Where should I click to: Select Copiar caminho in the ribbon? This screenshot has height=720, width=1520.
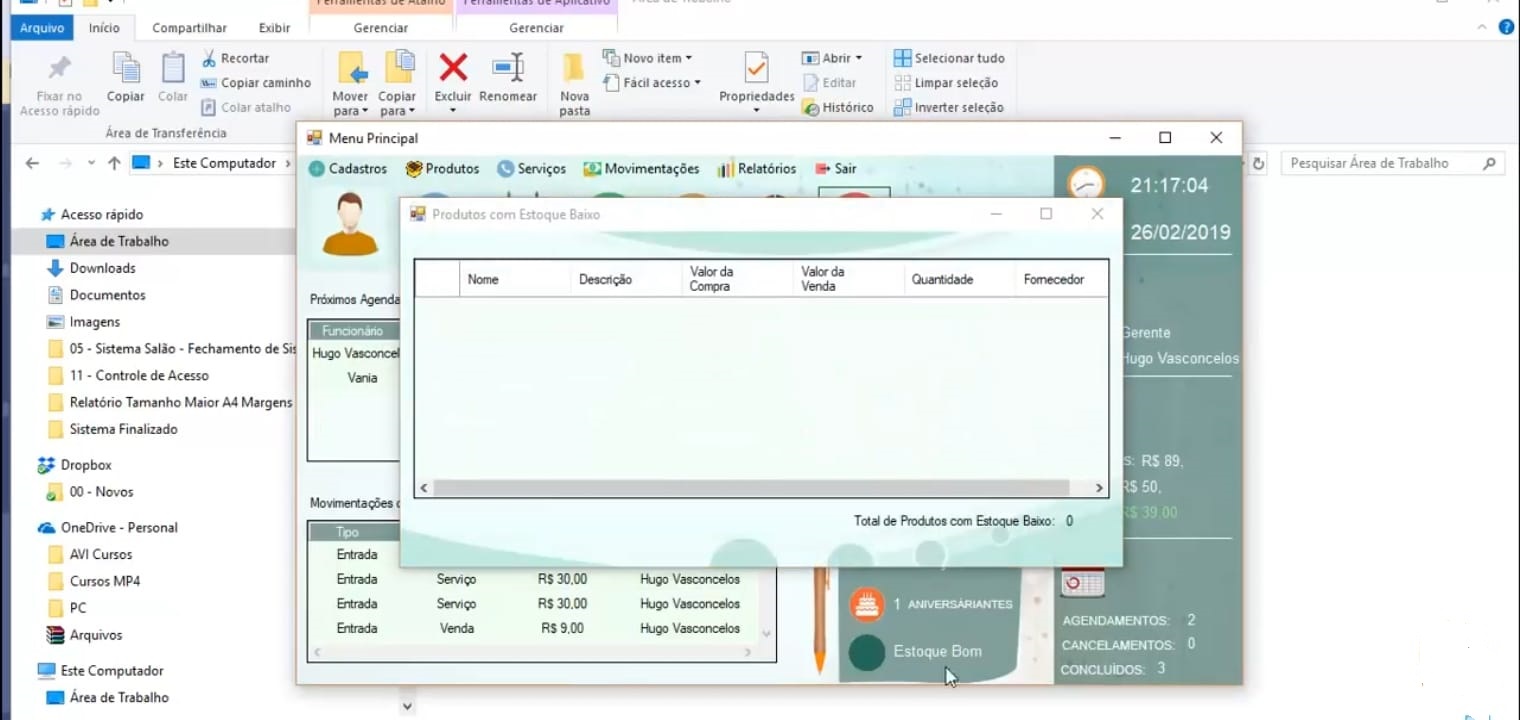pyautogui.click(x=256, y=83)
